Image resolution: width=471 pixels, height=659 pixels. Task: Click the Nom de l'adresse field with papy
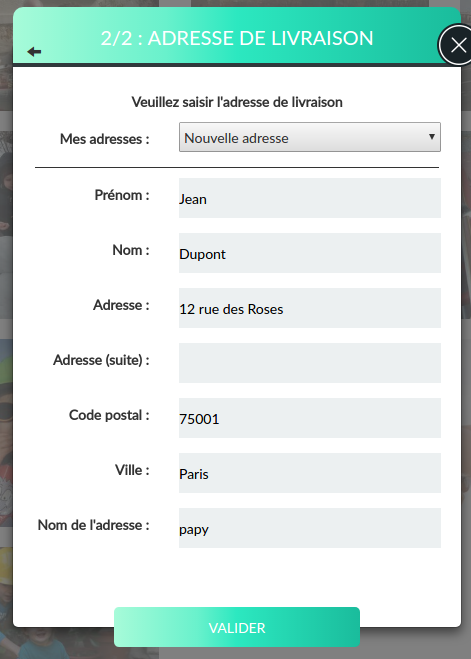(x=310, y=528)
